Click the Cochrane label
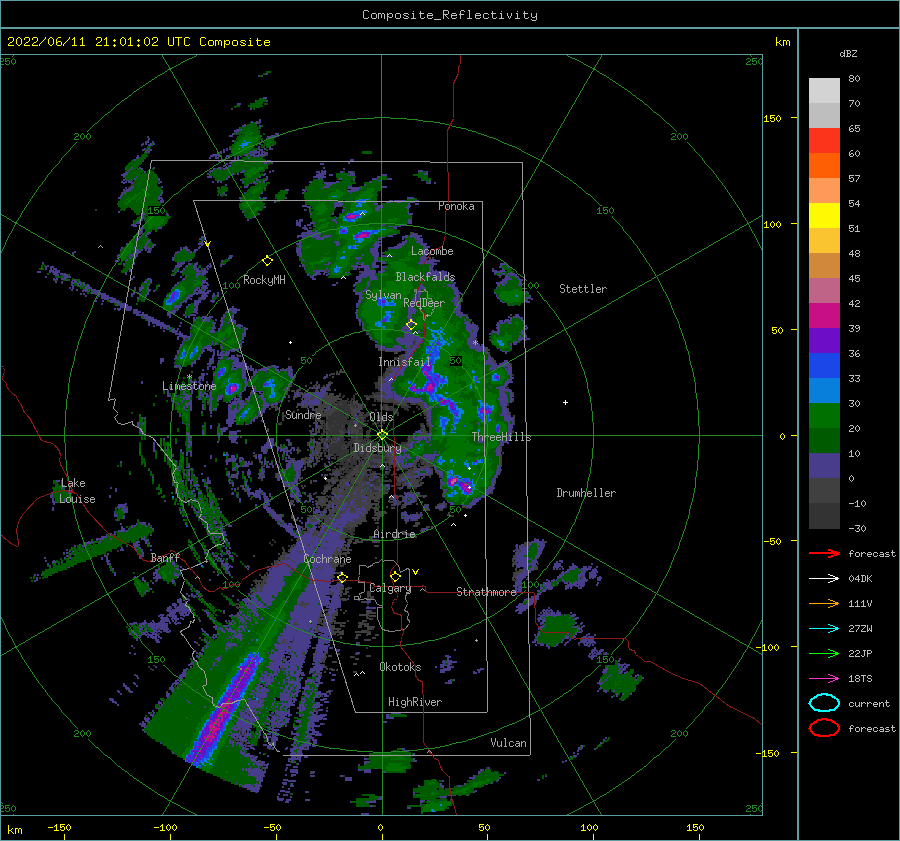 [x=327, y=559]
